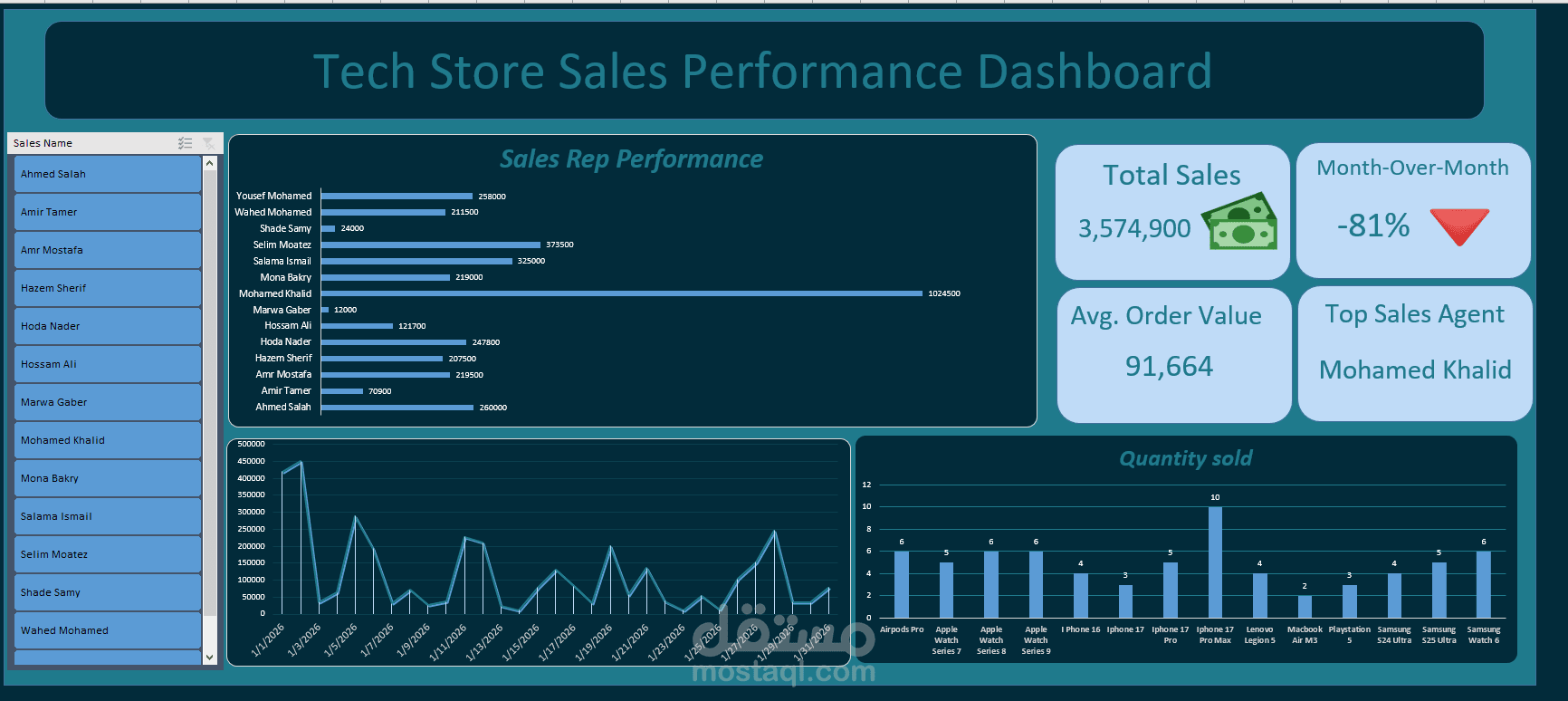Select Amir Tamer in slicer
This screenshot has height=701, width=1568.
(108, 212)
